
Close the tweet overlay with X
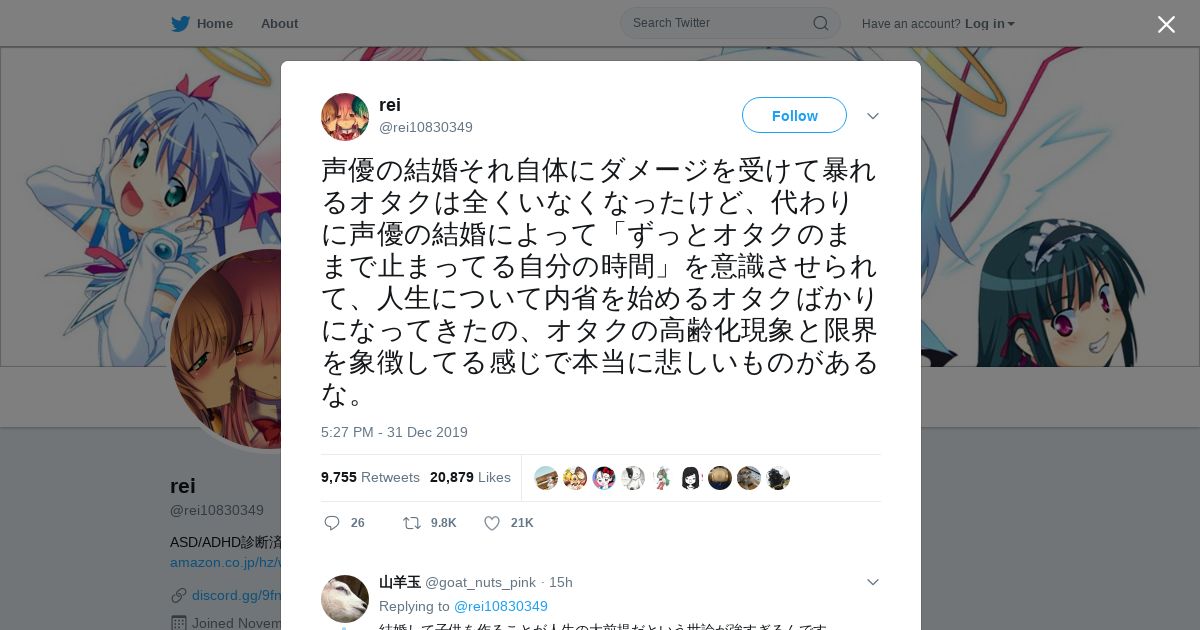tap(1166, 24)
